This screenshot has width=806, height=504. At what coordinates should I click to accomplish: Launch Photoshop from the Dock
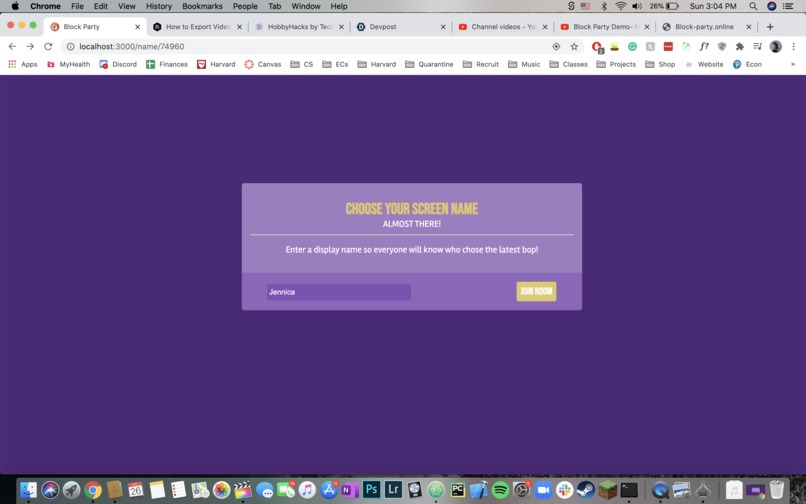tap(372, 490)
